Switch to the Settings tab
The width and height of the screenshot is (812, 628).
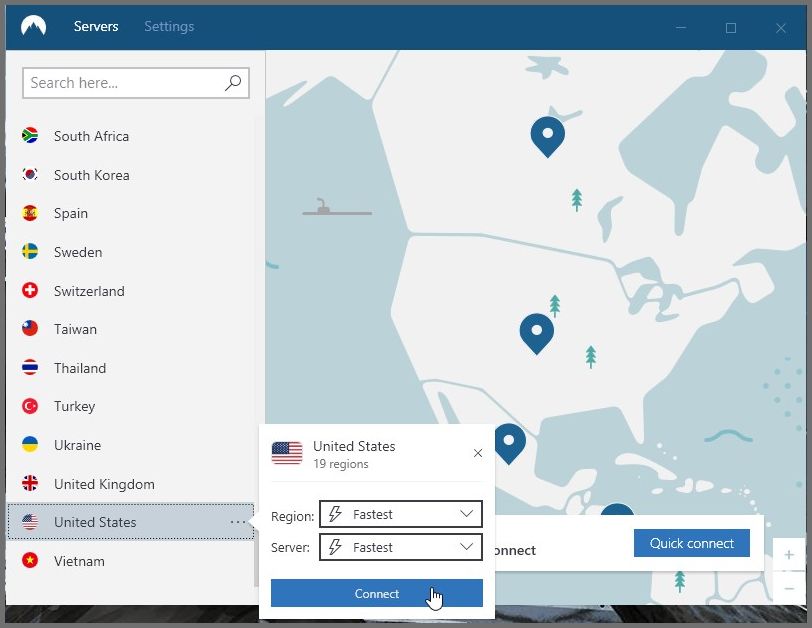(169, 26)
